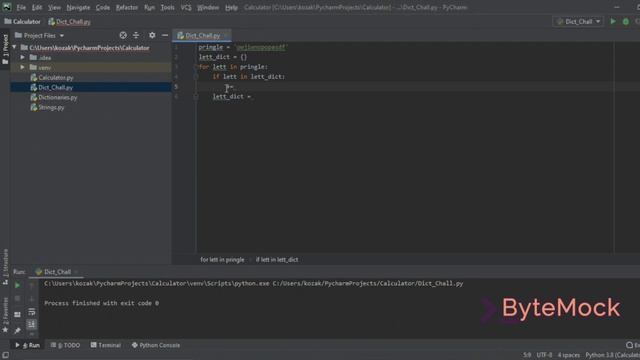
Task: Open the Python Console tab
Action: [x=156, y=345]
